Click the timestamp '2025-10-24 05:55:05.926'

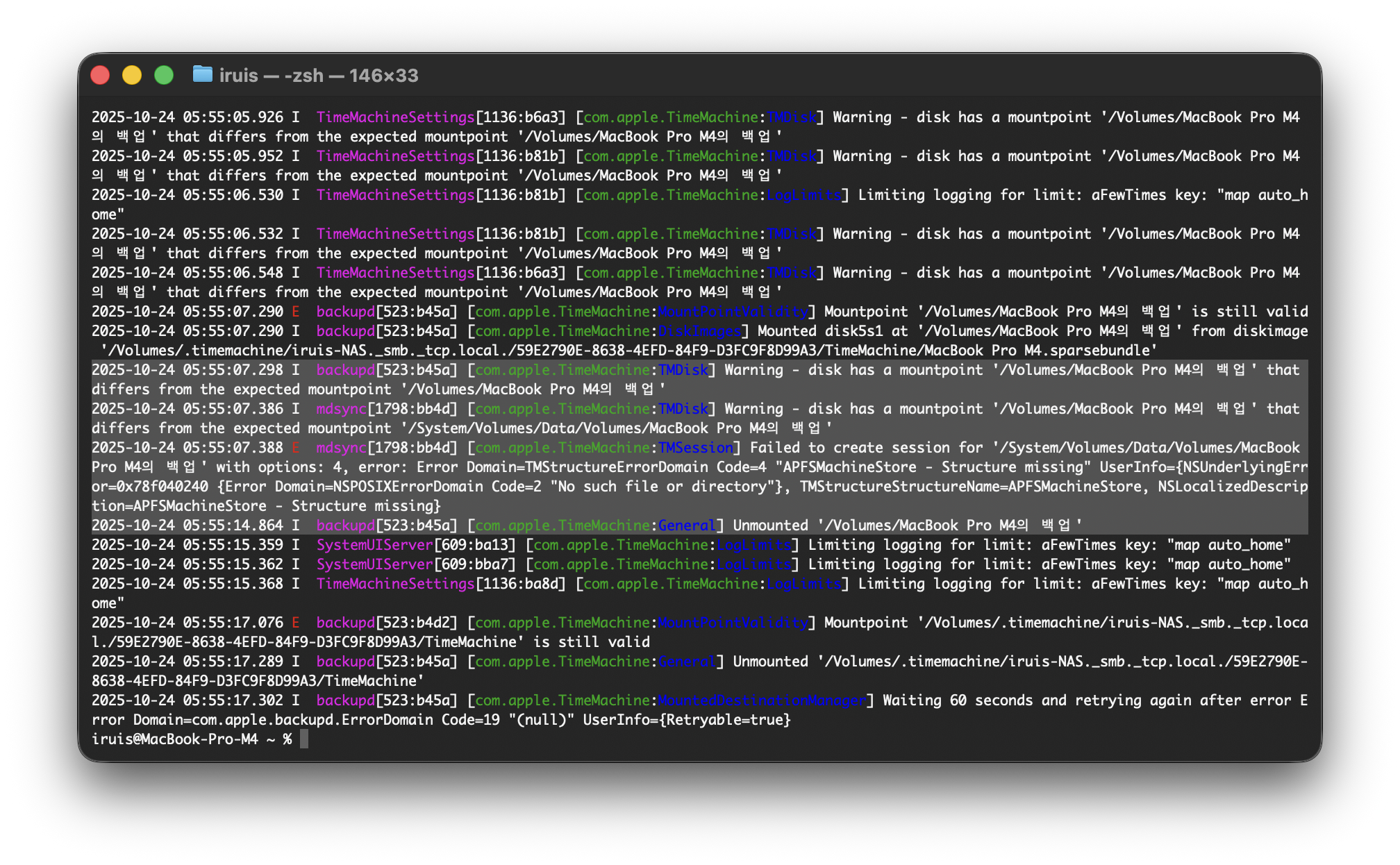click(x=187, y=117)
